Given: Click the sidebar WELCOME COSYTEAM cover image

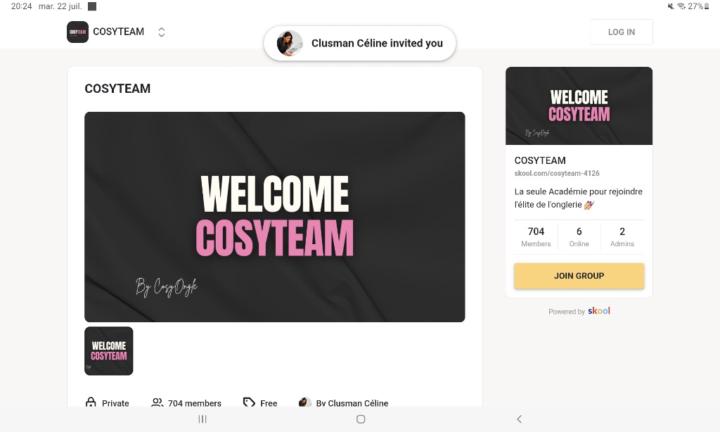Looking at the screenshot, I should coord(579,106).
